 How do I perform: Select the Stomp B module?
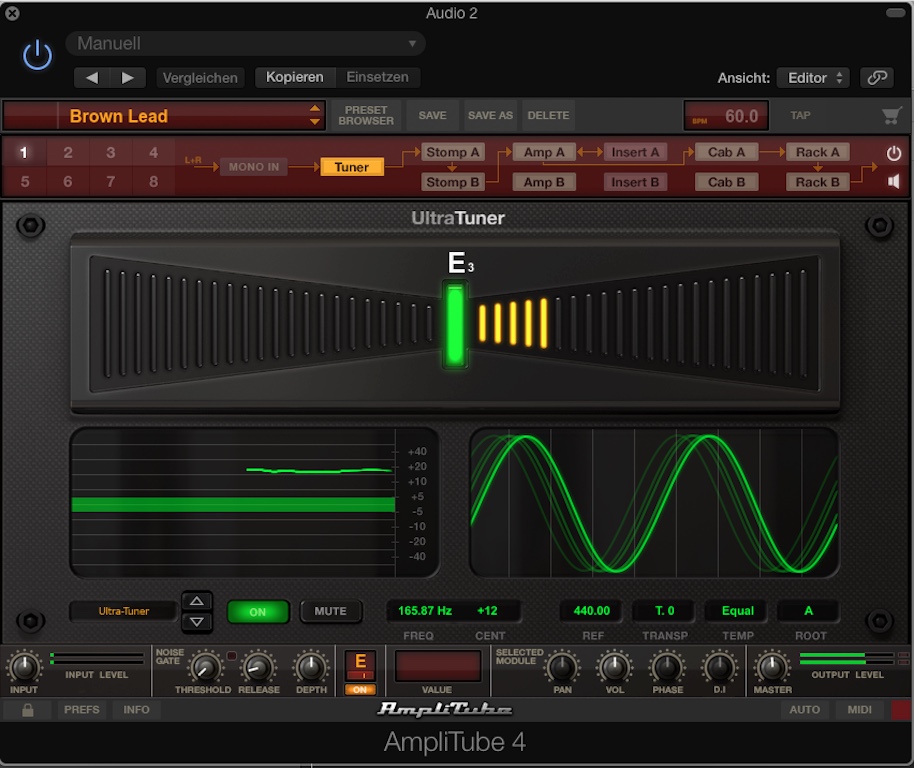(452, 182)
